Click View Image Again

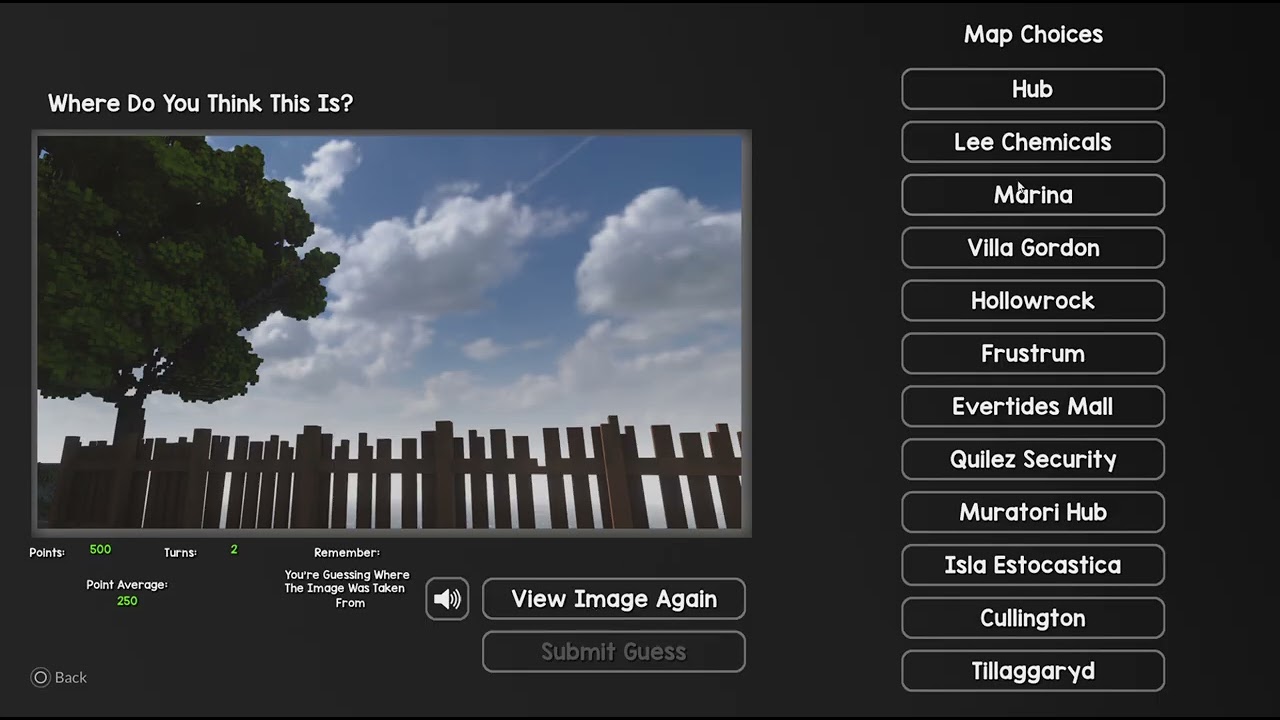click(614, 599)
